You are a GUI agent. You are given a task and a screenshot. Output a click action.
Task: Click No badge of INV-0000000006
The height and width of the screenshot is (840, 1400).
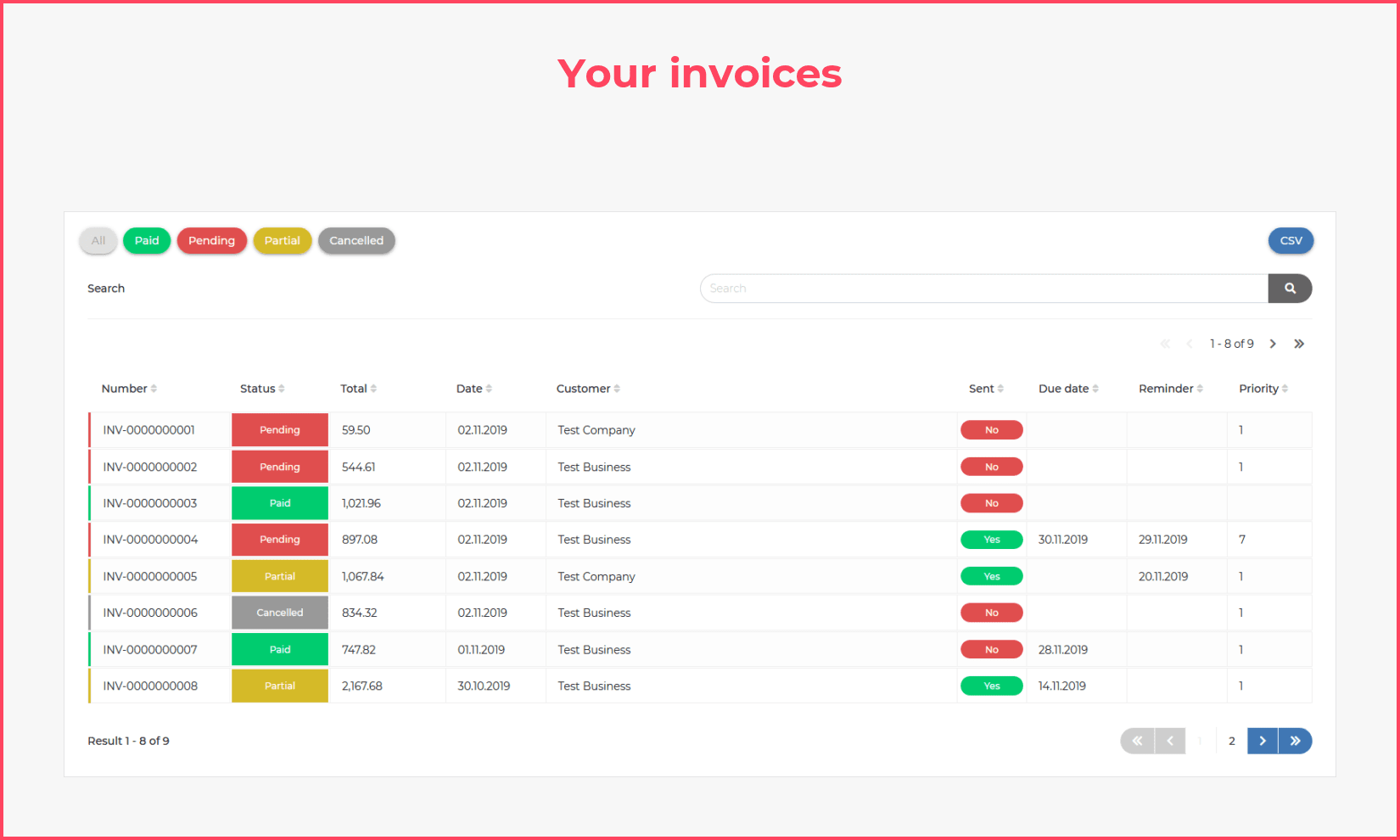pyautogui.click(x=991, y=613)
